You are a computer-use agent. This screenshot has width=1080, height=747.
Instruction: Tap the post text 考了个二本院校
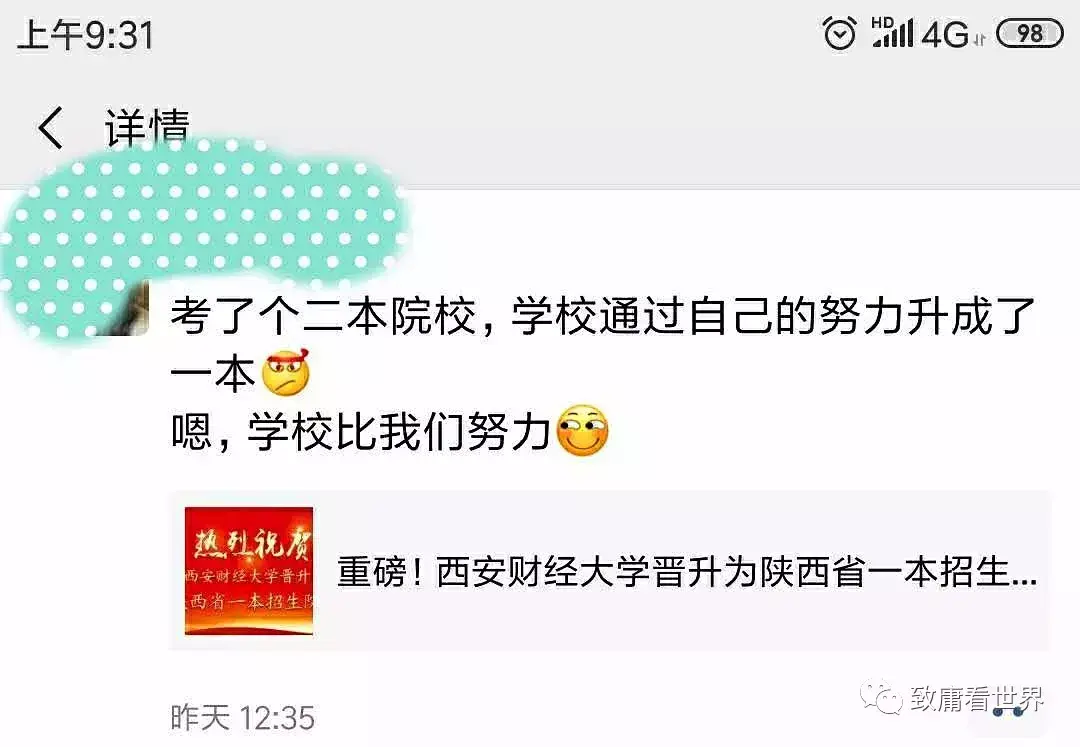(x=323, y=316)
